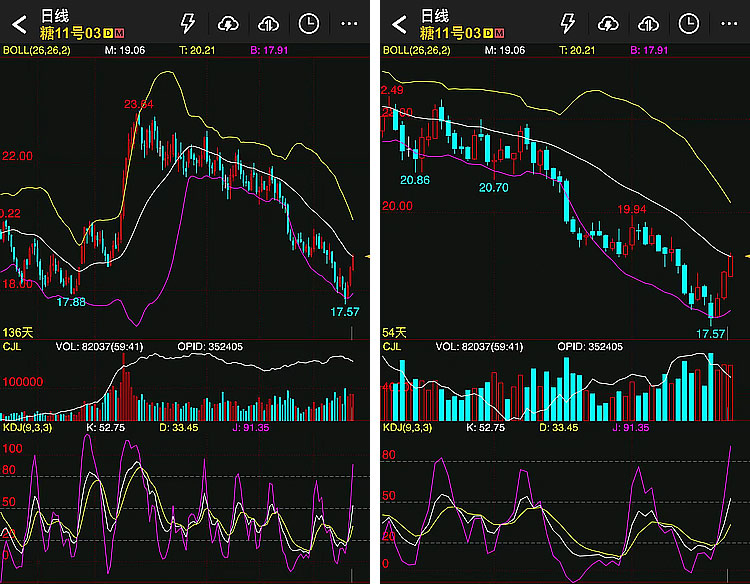Tap the back arrow in right chart
Image resolution: width=750 pixels, height=584 pixels.
(399, 24)
